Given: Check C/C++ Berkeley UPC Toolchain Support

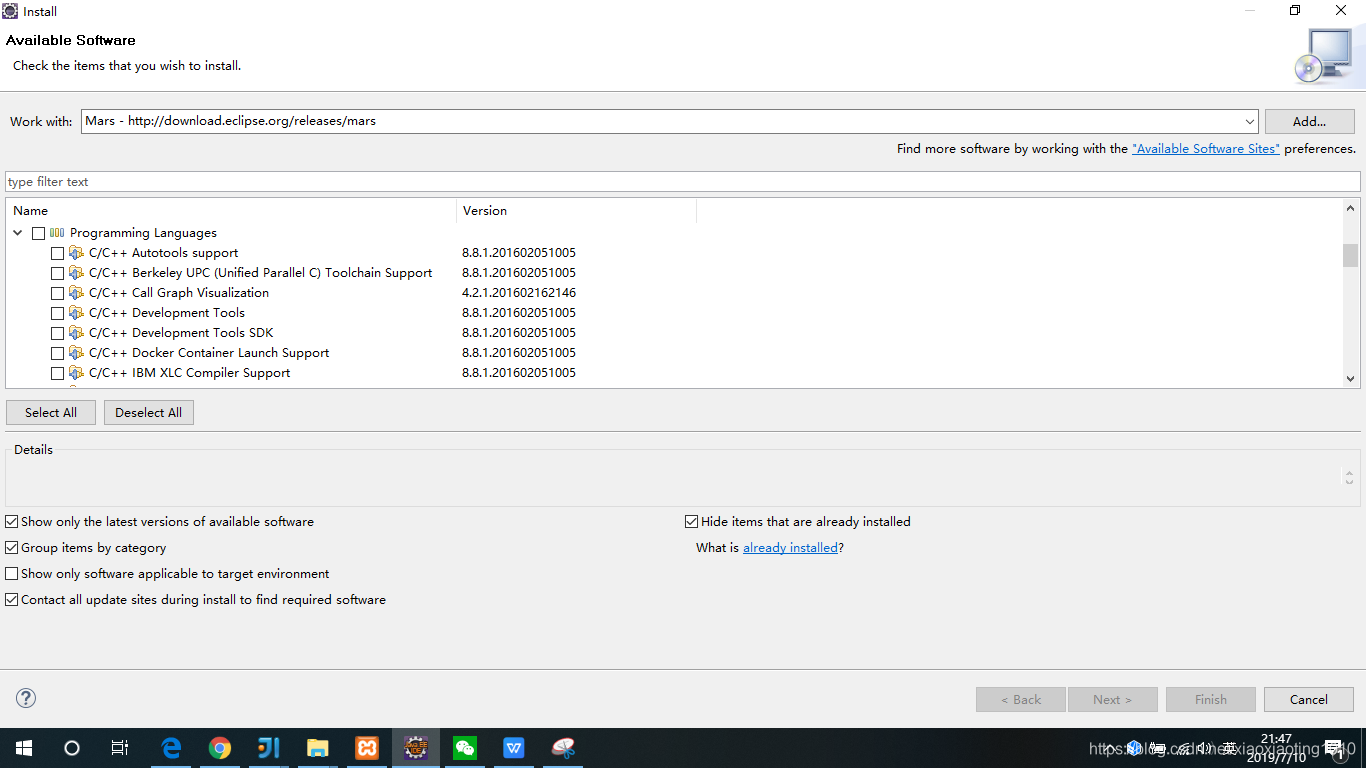Looking at the screenshot, I should tap(57, 273).
